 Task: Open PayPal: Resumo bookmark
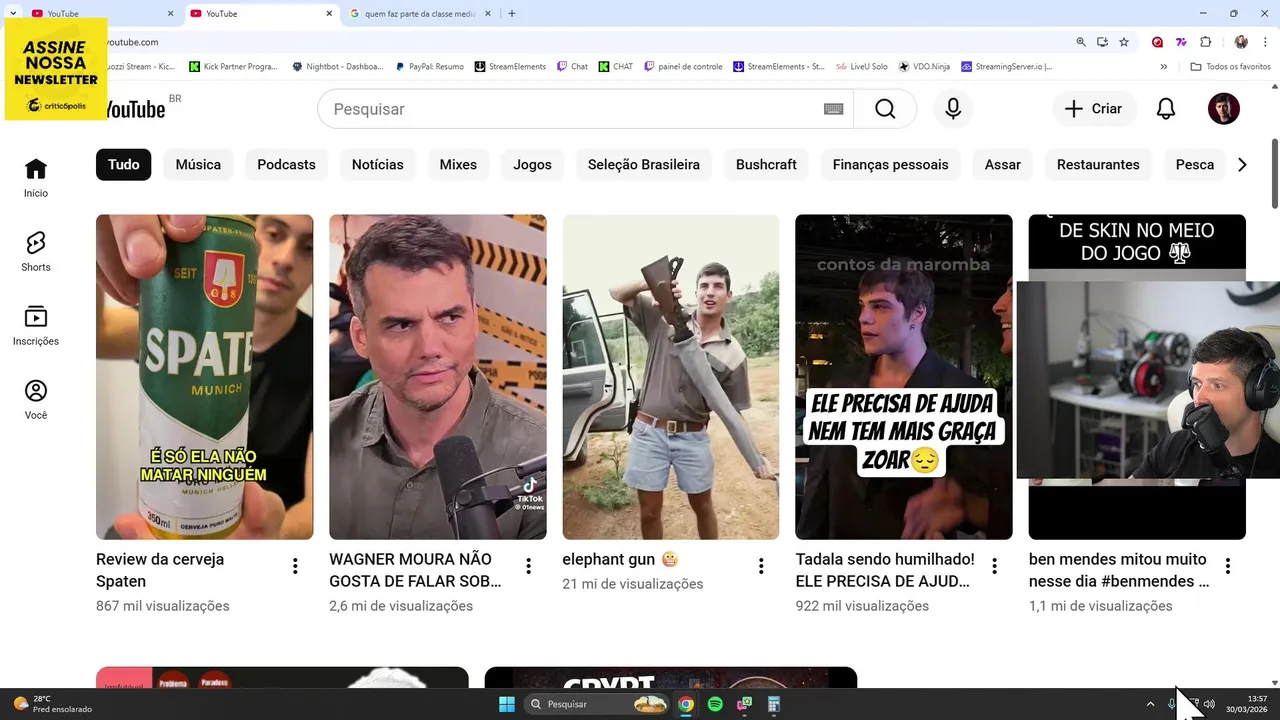[430, 67]
